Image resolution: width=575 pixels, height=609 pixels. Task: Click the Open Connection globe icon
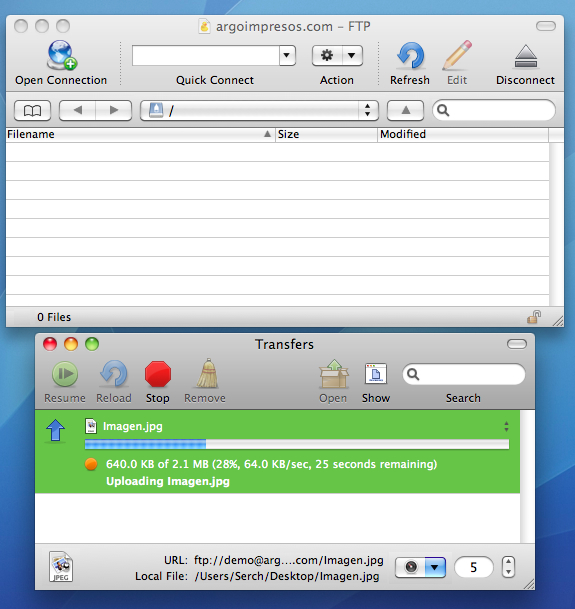(x=61, y=55)
